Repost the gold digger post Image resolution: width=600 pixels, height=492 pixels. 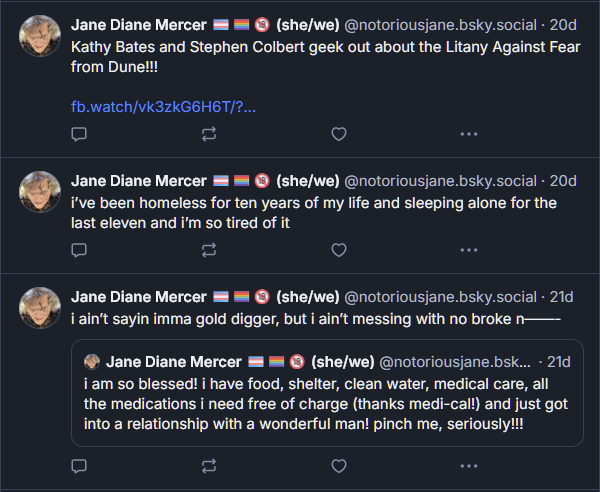click(x=209, y=465)
